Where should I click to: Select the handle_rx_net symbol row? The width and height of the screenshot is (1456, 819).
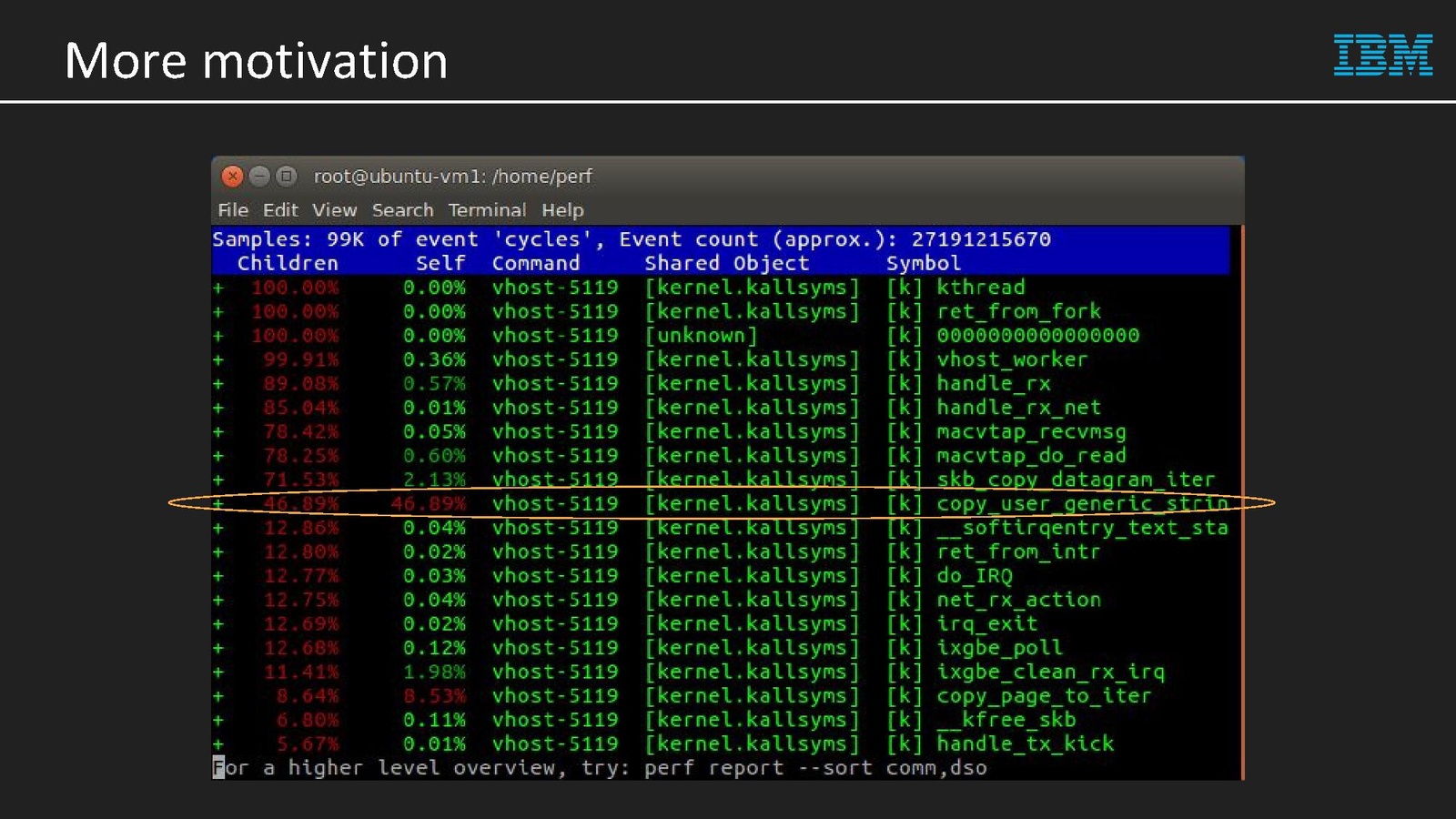coord(1018,408)
